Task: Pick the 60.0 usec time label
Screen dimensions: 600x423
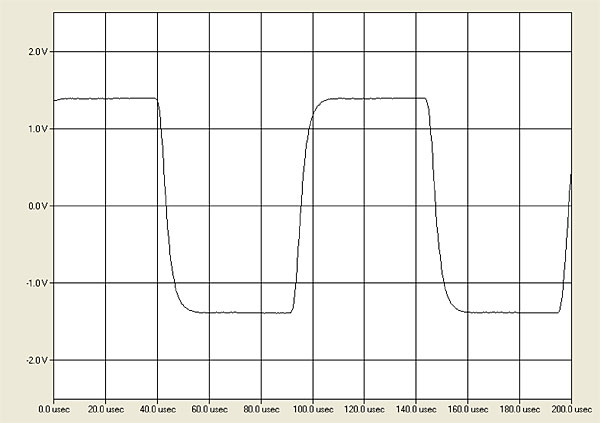Action: tap(208, 409)
